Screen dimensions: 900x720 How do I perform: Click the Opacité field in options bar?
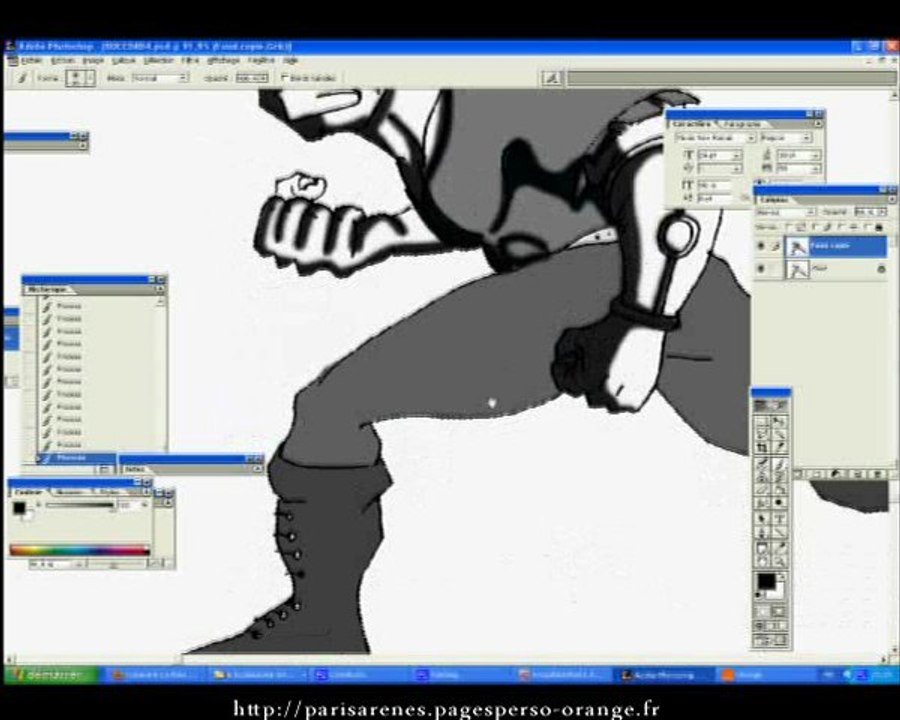click(x=251, y=78)
